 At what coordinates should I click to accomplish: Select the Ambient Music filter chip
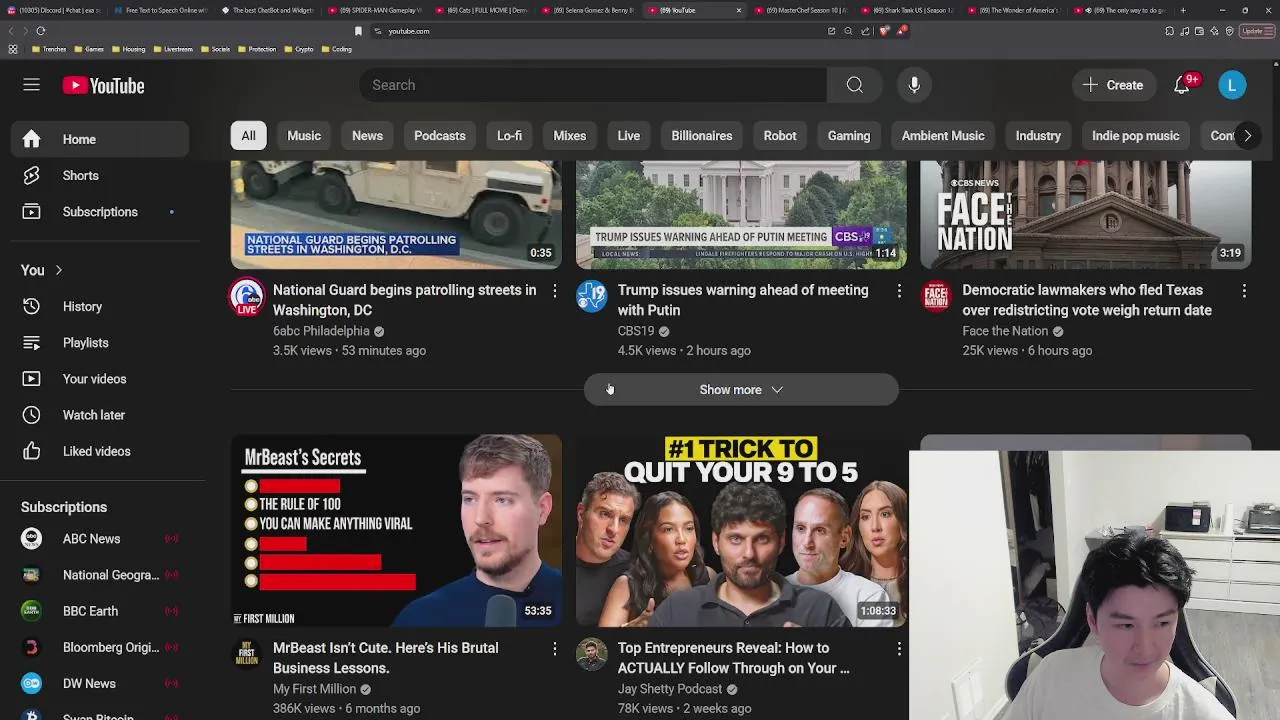pyautogui.click(x=943, y=136)
